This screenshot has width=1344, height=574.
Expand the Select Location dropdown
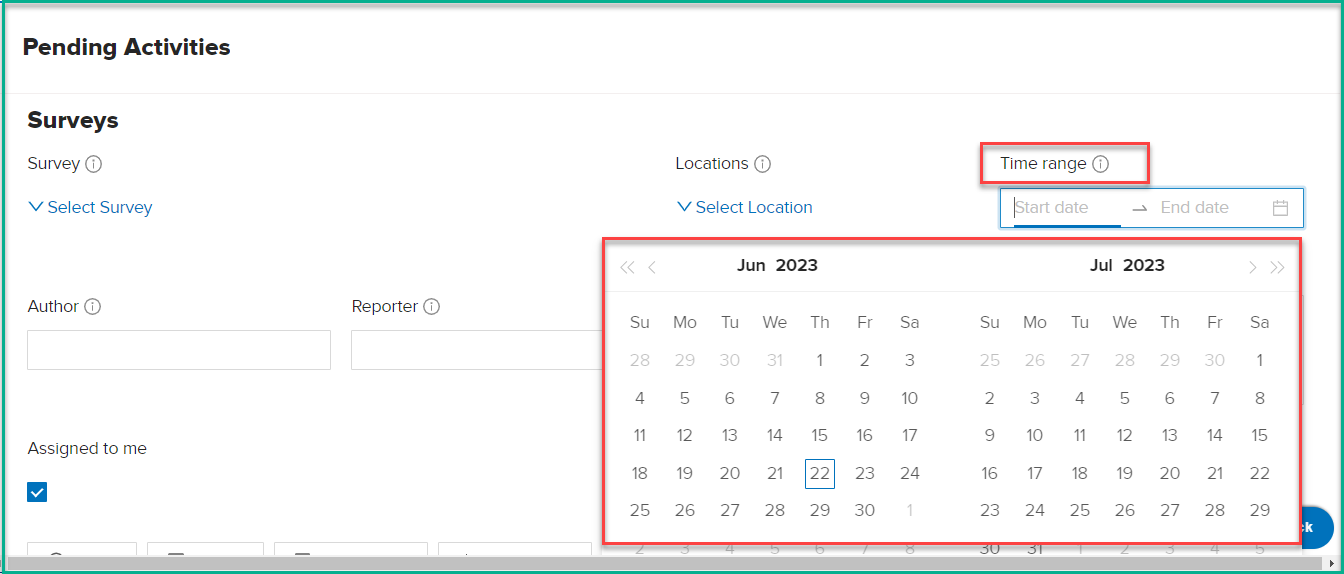point(745,207)
